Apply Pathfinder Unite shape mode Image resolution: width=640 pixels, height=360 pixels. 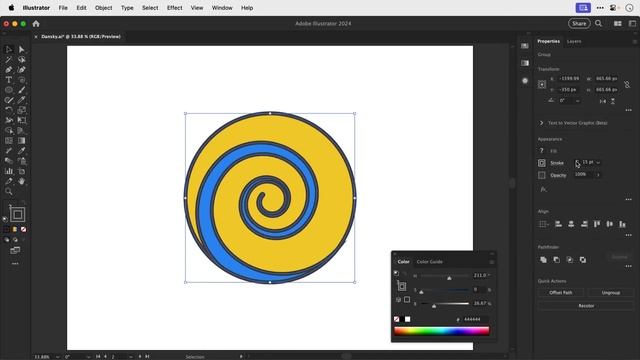click(543, 260)
